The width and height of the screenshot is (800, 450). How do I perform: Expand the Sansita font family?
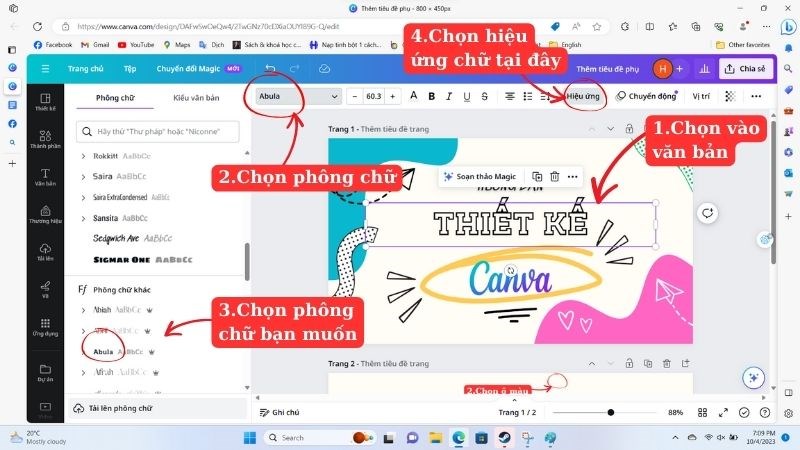tap(83, 218)
